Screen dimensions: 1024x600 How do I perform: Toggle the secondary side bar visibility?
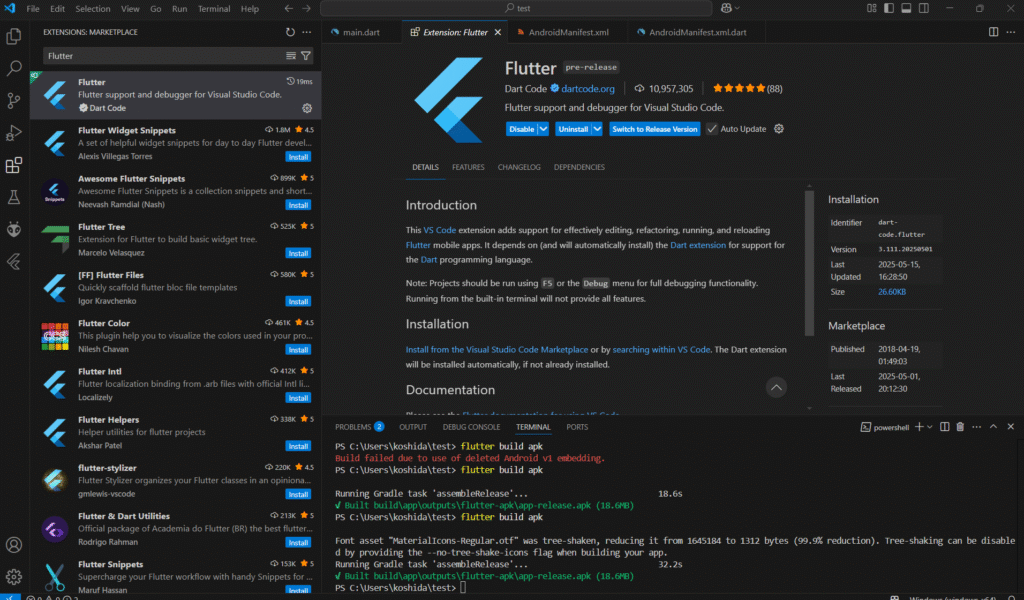click(x=923, y=8)
